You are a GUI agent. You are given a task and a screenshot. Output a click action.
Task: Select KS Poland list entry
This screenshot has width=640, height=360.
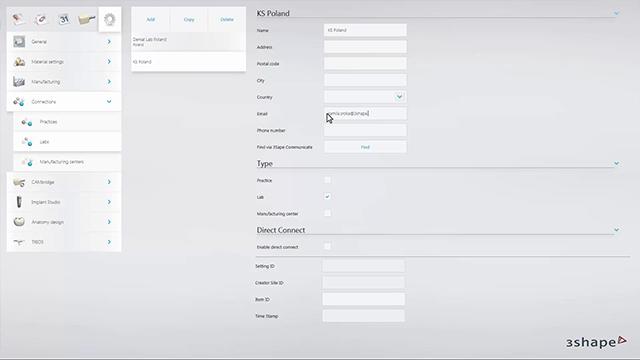(x=189, y=62)
